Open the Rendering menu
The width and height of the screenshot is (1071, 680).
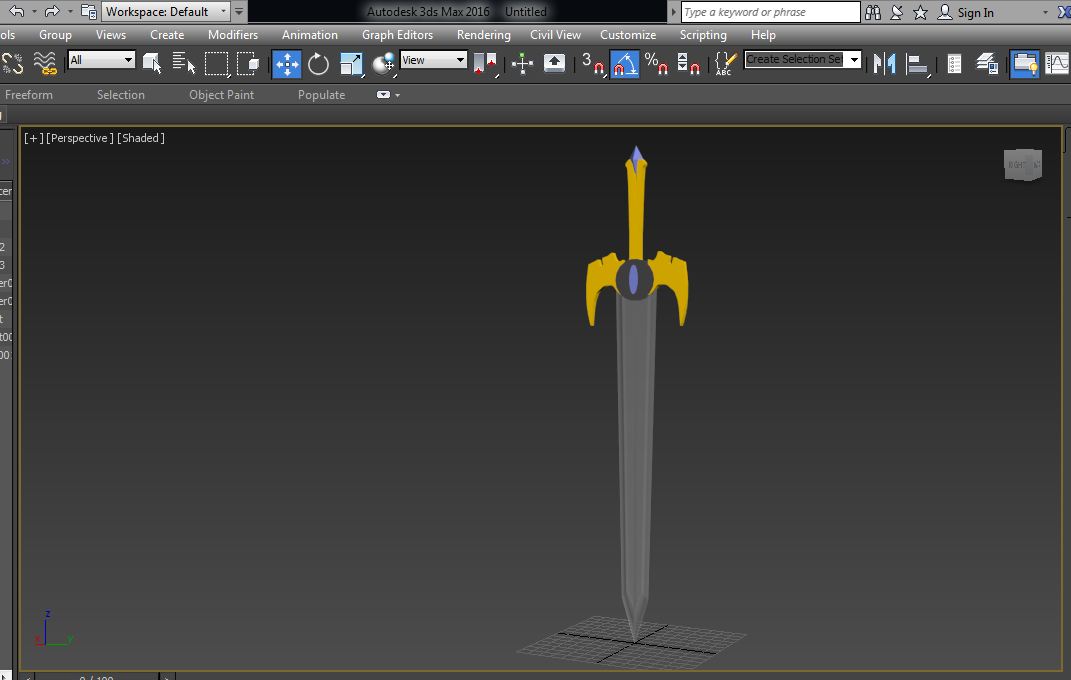coord(484,35)
